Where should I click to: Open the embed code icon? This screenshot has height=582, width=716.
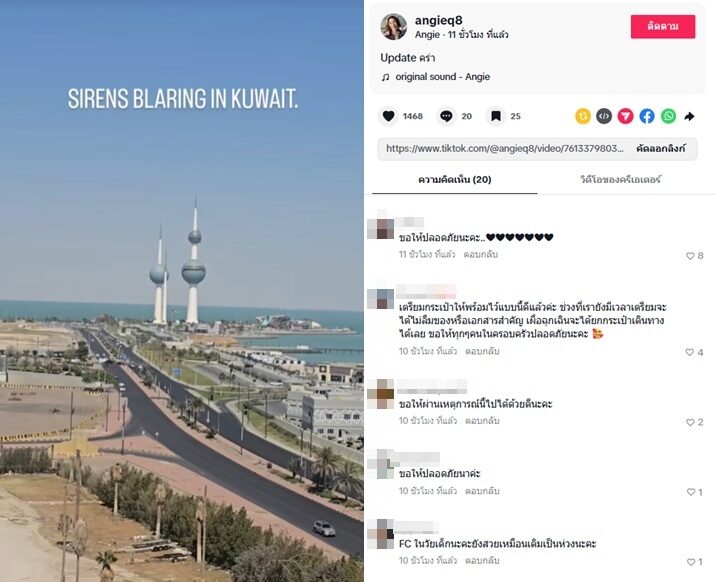point(604,116)
